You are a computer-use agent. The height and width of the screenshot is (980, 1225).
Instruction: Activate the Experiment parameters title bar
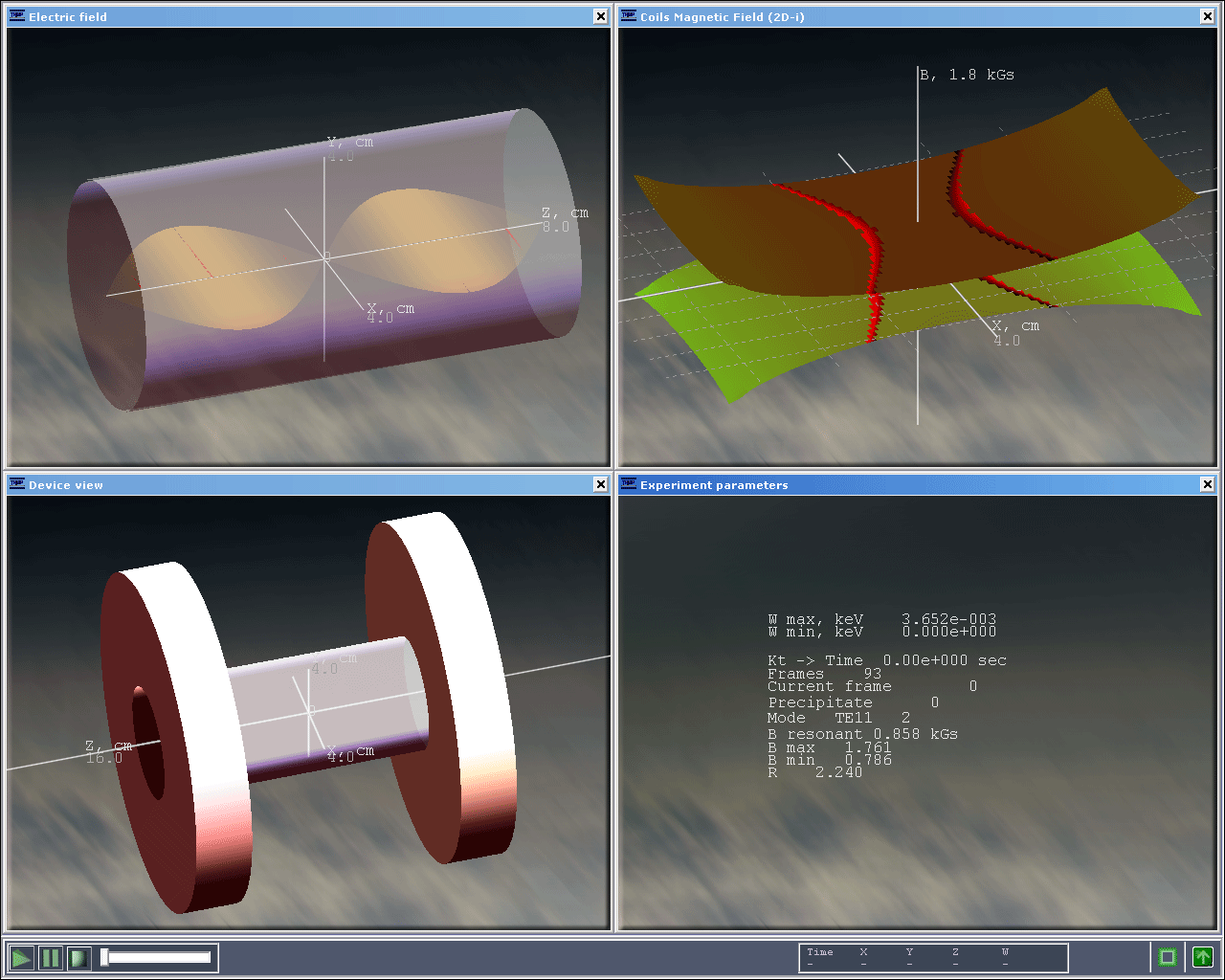[909, 484]
